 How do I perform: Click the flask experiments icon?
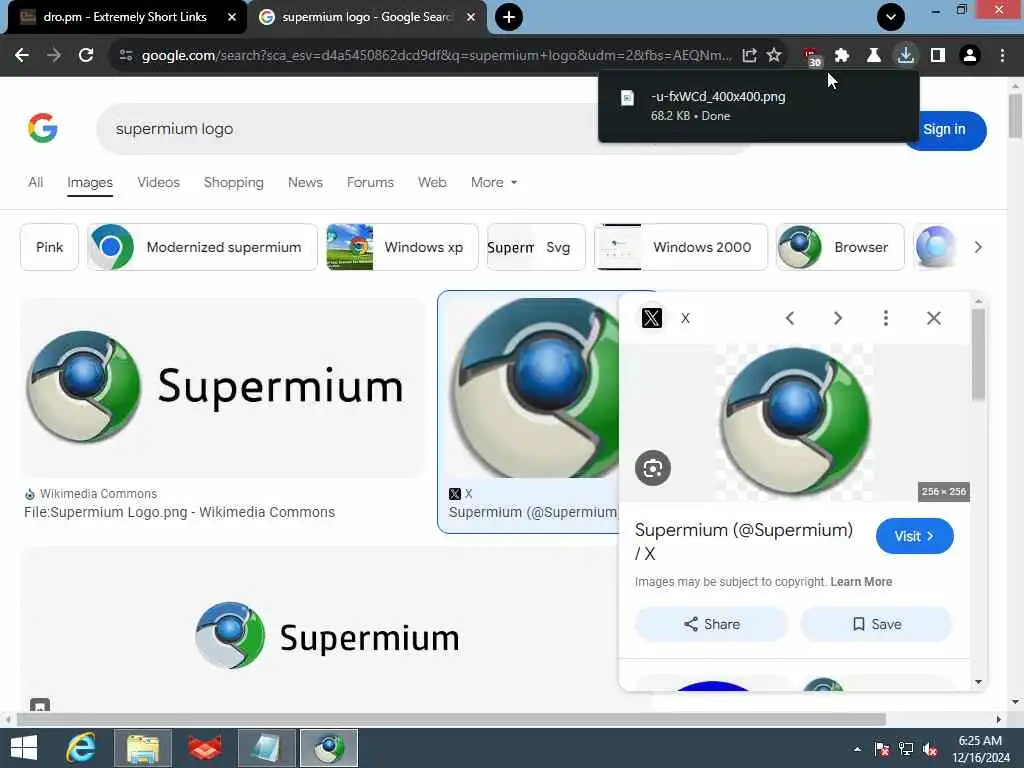pos(873,56)
